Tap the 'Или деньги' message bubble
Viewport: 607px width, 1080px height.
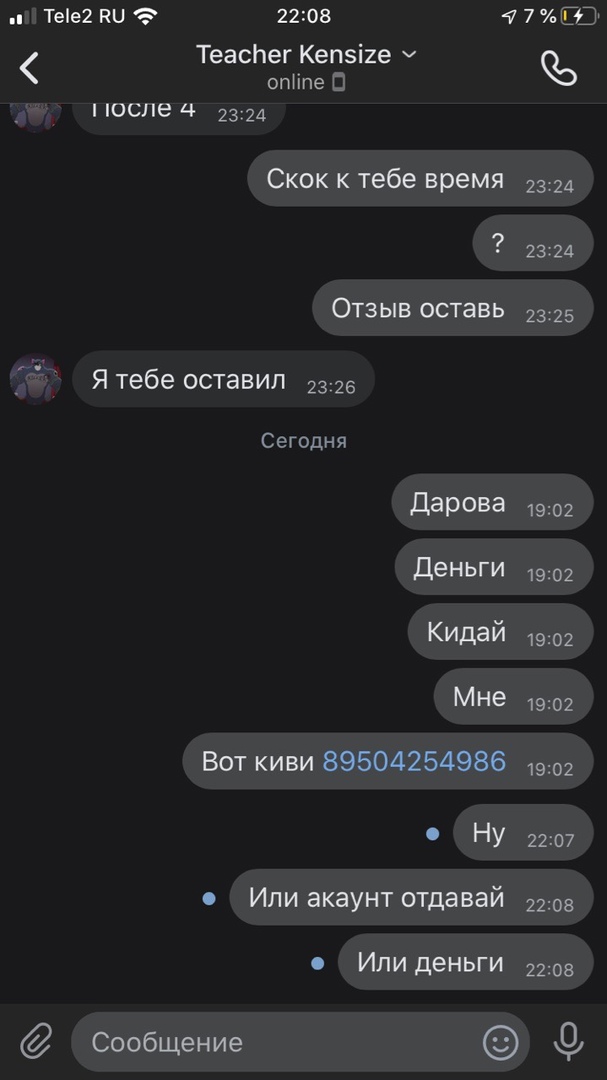click(x=465, y=962)
